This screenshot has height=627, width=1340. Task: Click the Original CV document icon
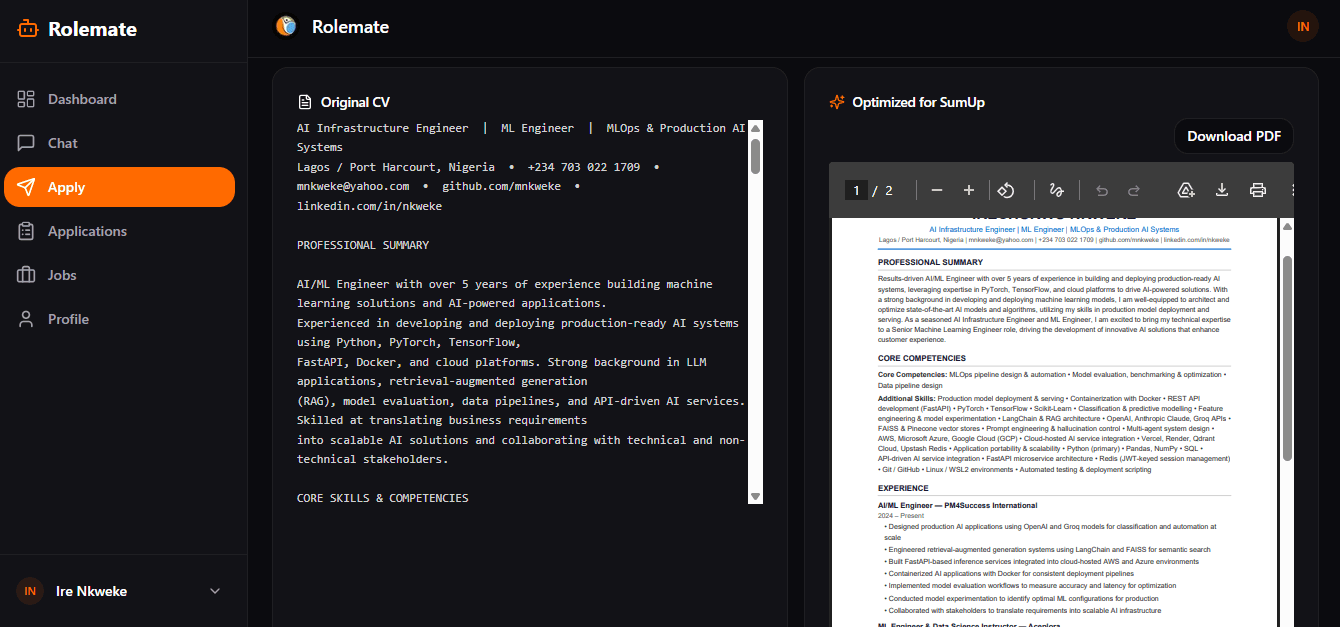click(x=305, y=102)
